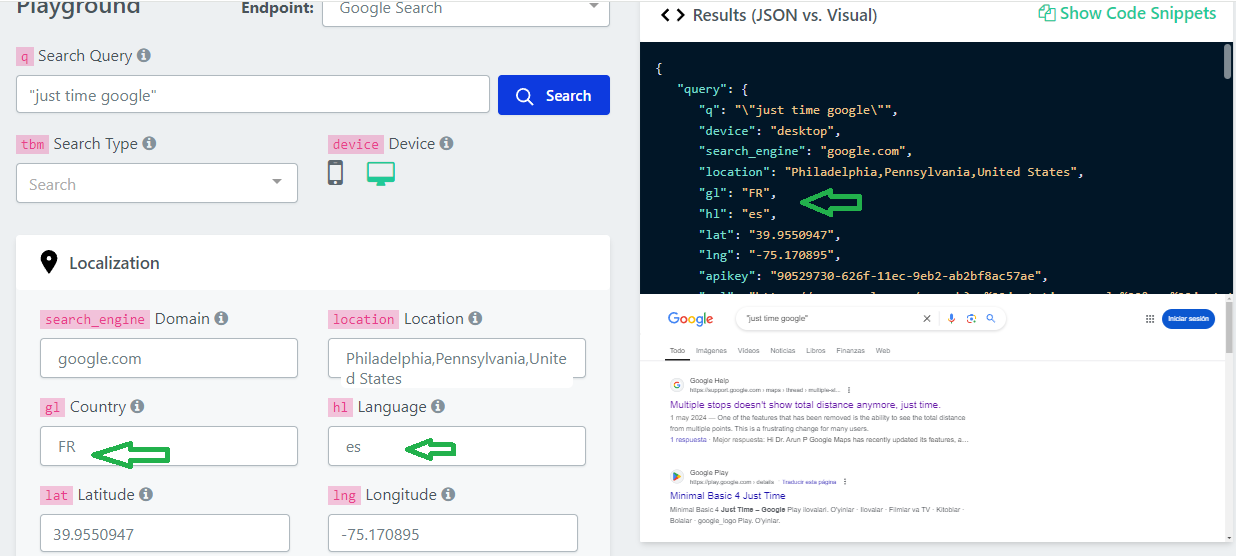Click the Device info icon
This screenshot has height=556, width=1236.
click(x=446, y=144)
